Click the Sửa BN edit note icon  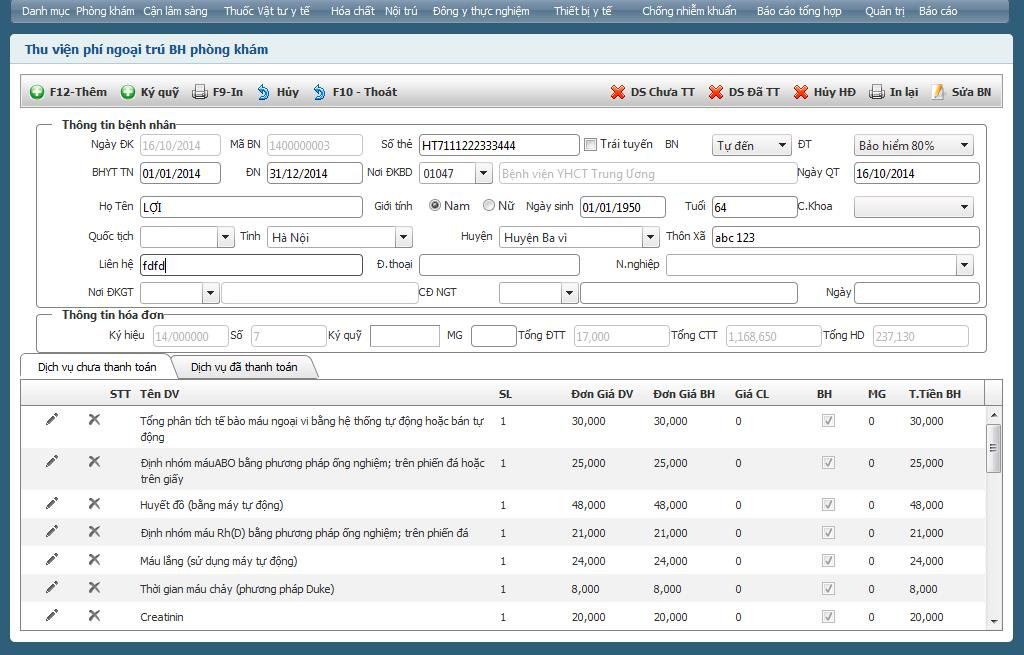(938, 92)
